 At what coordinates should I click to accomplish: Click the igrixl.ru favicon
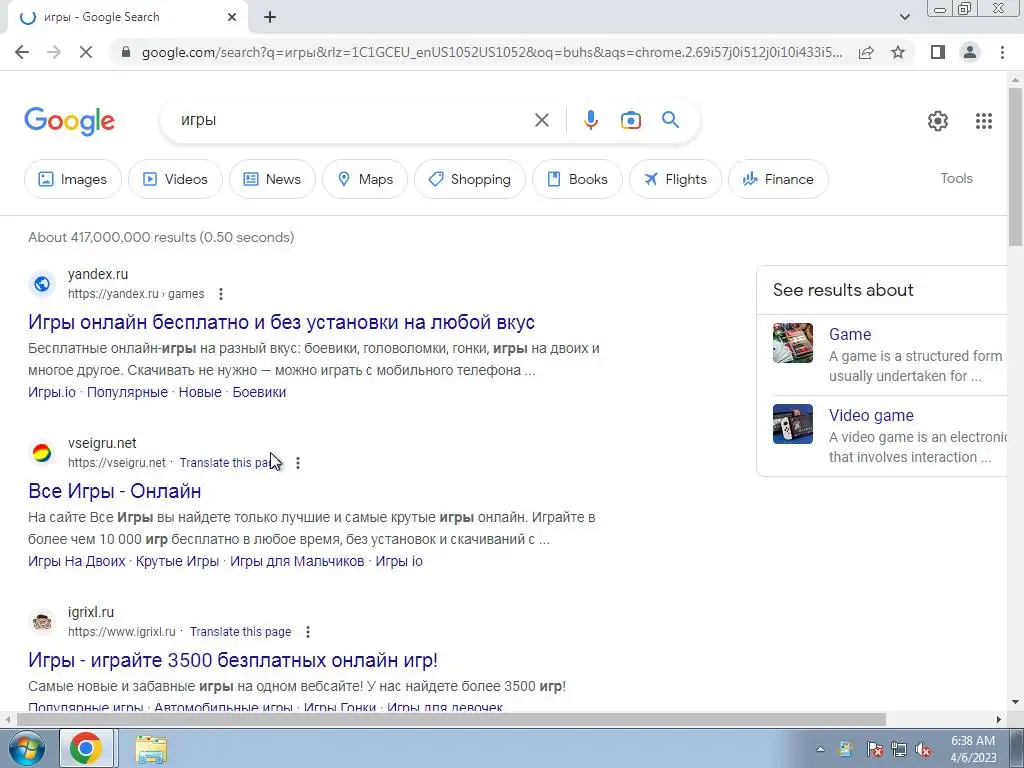pyautogui.click(x=42, y=622)
